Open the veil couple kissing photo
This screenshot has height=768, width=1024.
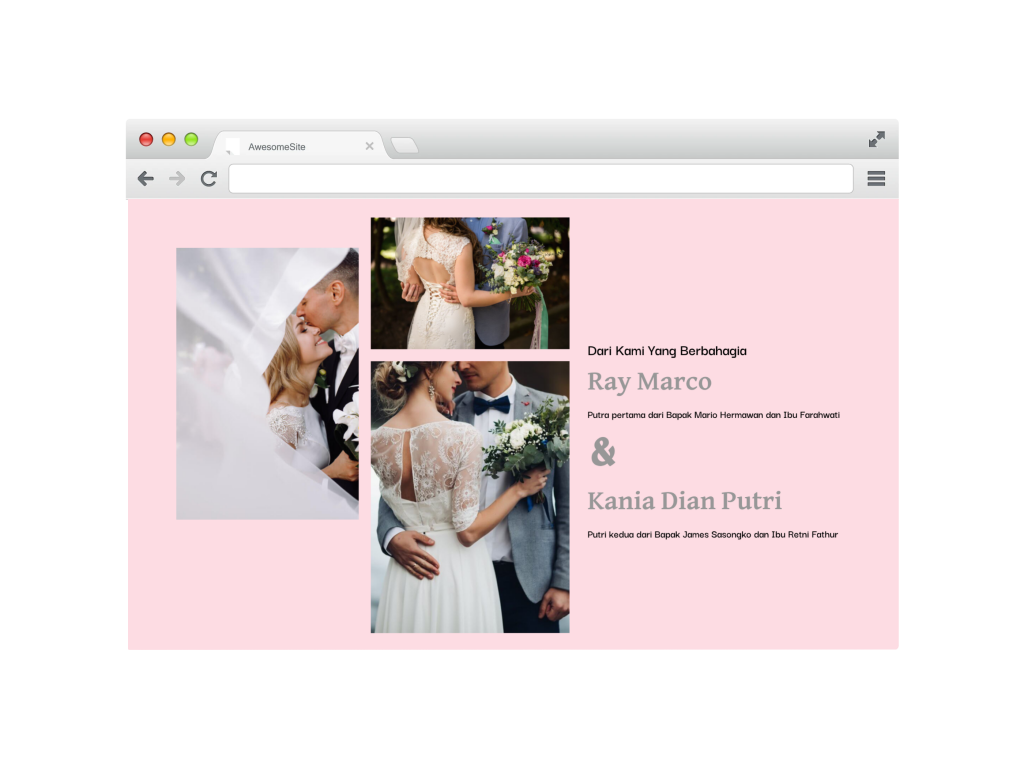point(267,383)
